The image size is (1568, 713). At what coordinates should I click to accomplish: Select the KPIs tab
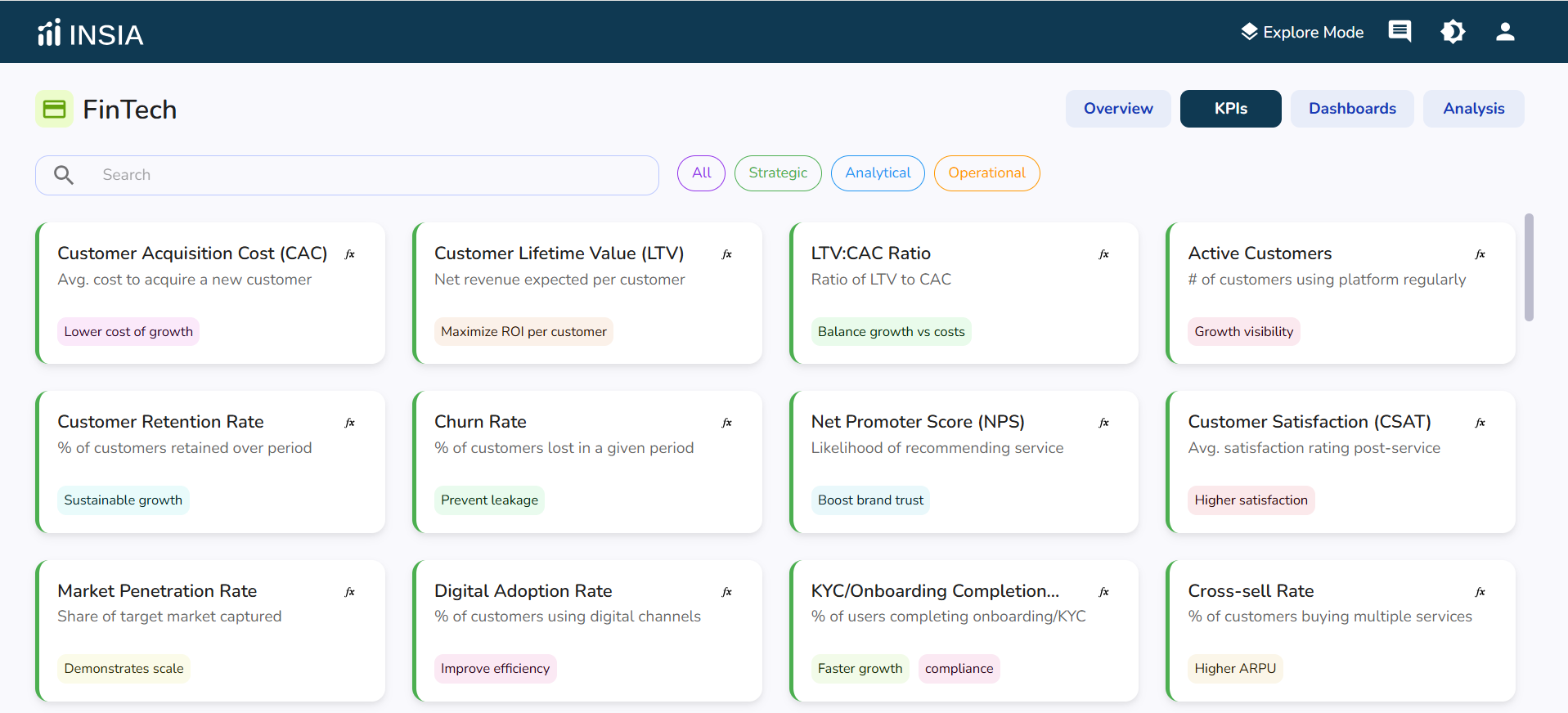pos(1230,109)
